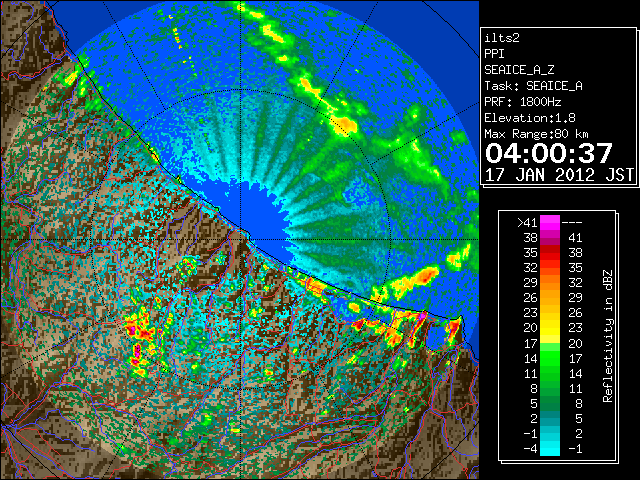The height and width of the screenshot is (480, 640).
Task: Click the 'ilts2' radar name text
Action: [502, 38]
